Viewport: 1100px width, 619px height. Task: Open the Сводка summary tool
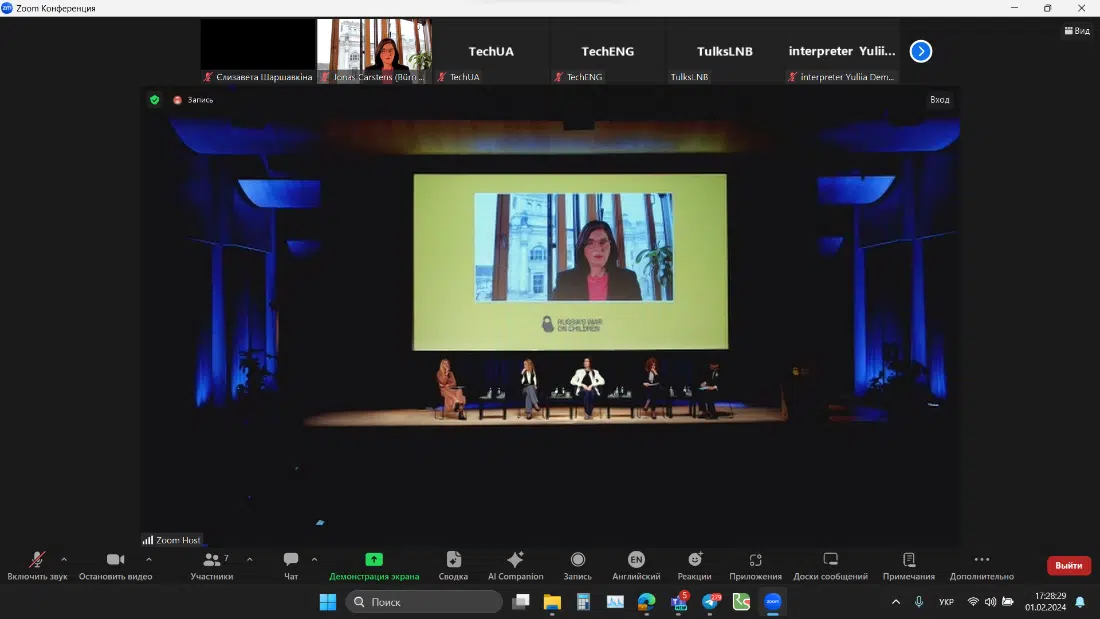[x=453, y=561]
